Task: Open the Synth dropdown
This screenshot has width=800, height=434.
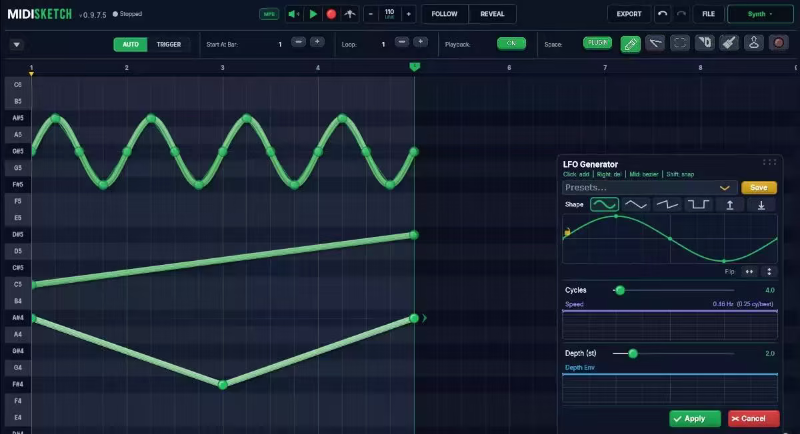Action: click(760, 14)
